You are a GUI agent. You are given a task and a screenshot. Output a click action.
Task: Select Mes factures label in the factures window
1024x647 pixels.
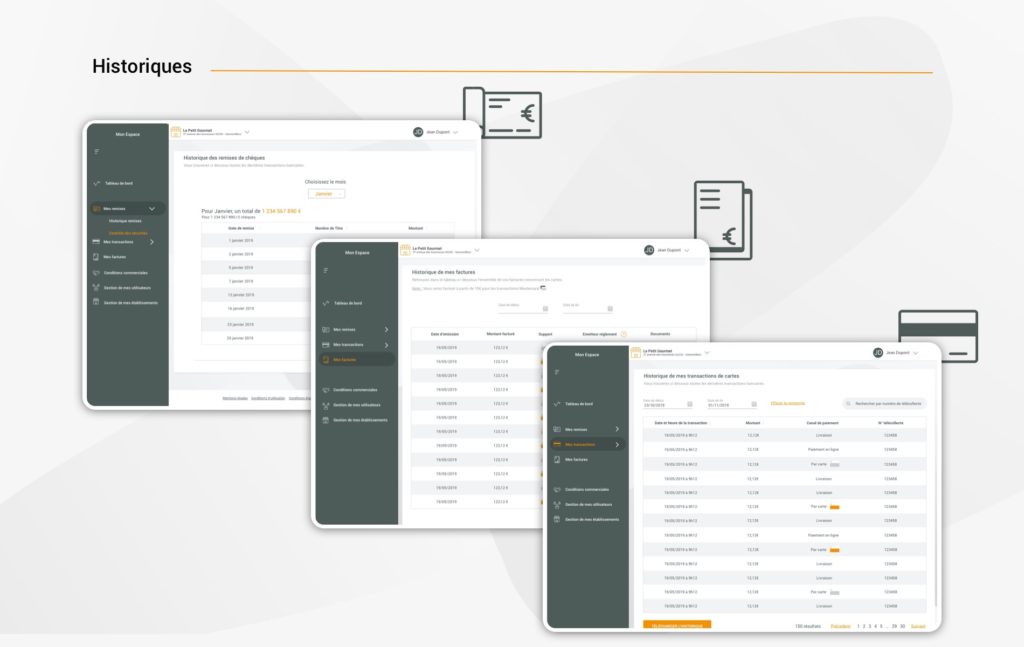click(x=345, y=360)
